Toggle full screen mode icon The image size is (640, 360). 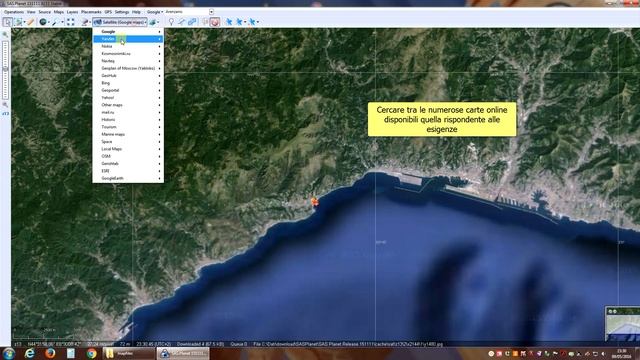click(x=70, y=22)
